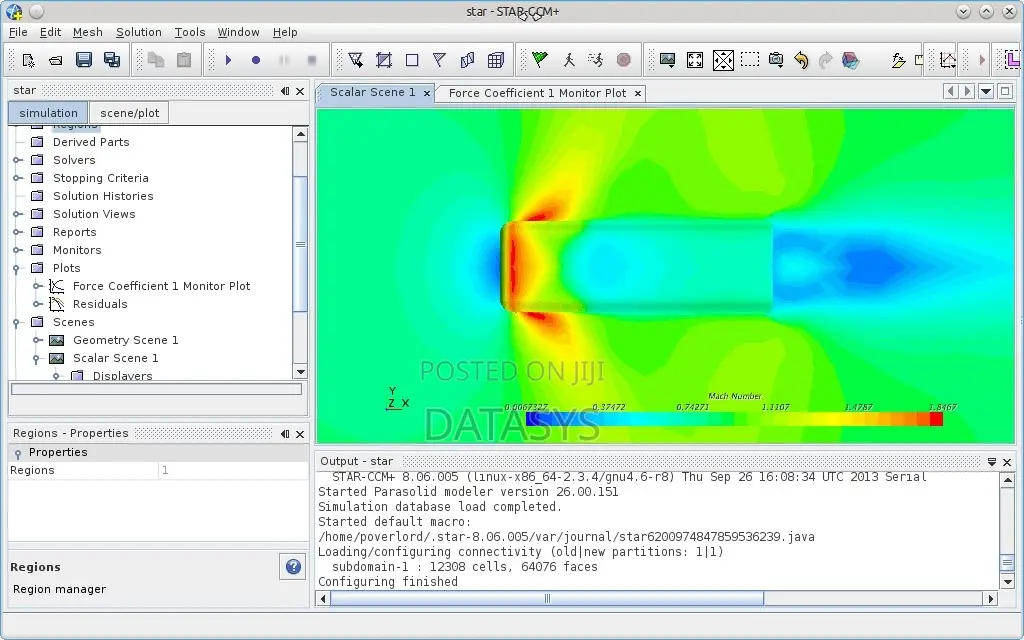
Task: Open the Tools menu
Action: (189, 32)
